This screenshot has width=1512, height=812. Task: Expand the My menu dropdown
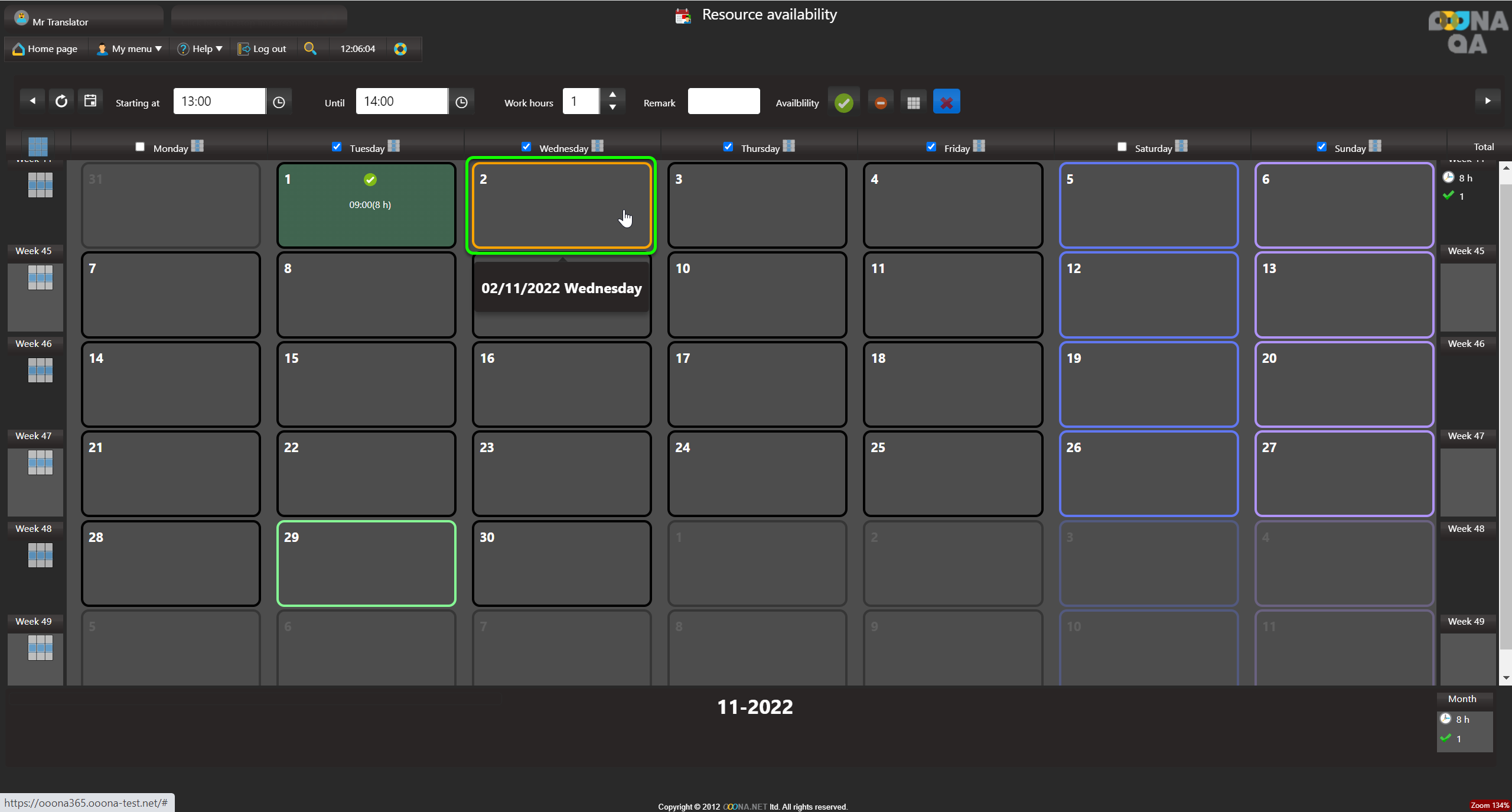click(x=130, y=48)
